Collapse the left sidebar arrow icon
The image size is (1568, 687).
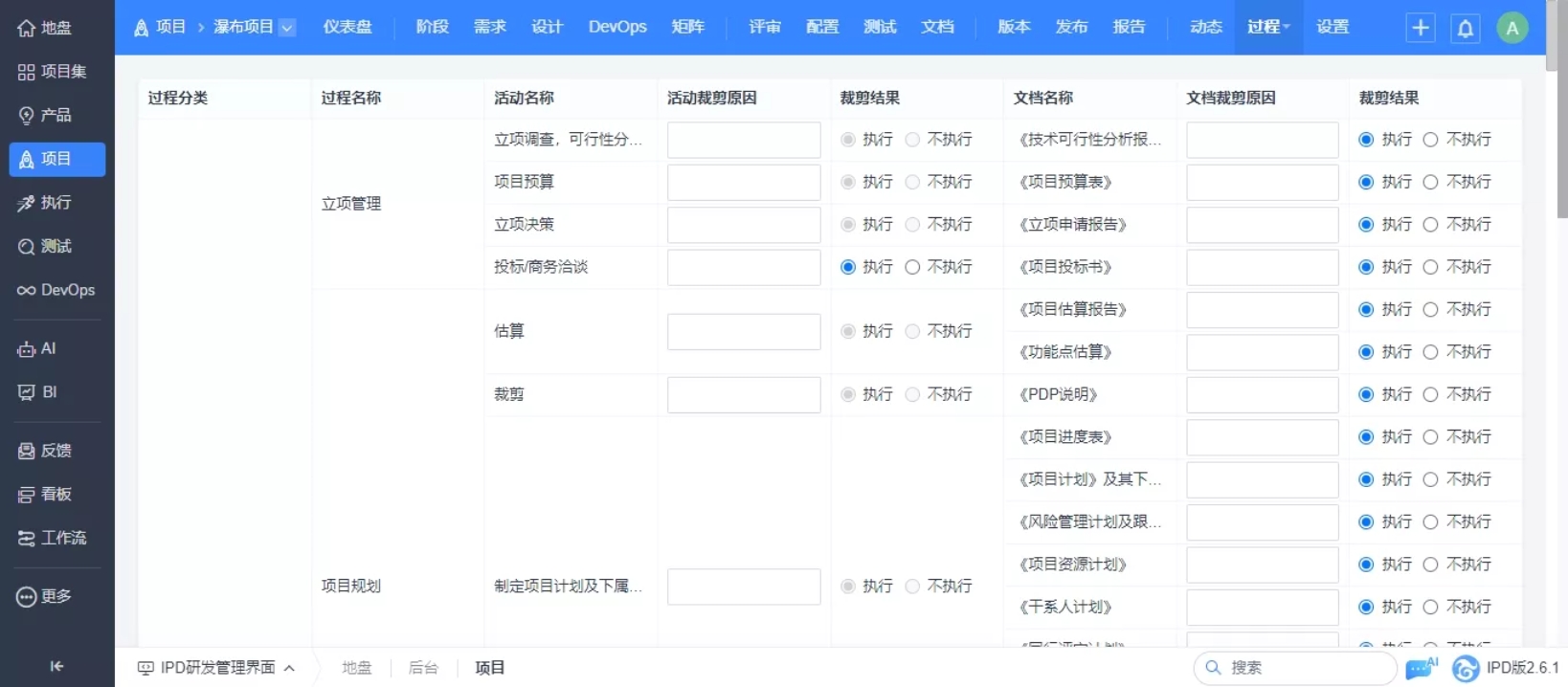click(x=56, y=666)
